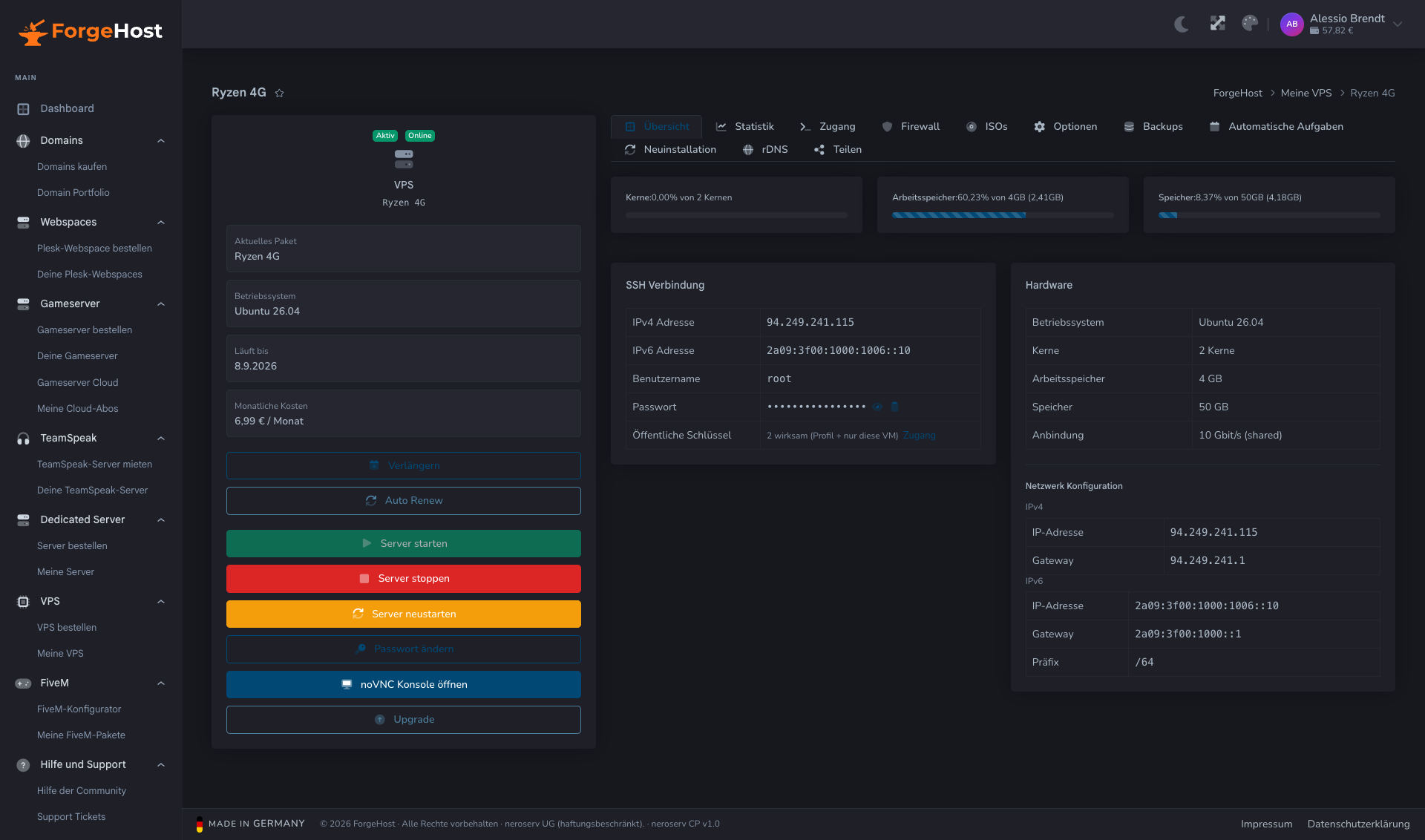Click the Arbeitsspeicher usage progress bar
Screen dimensions: 1425x840
coord(1003,215)
